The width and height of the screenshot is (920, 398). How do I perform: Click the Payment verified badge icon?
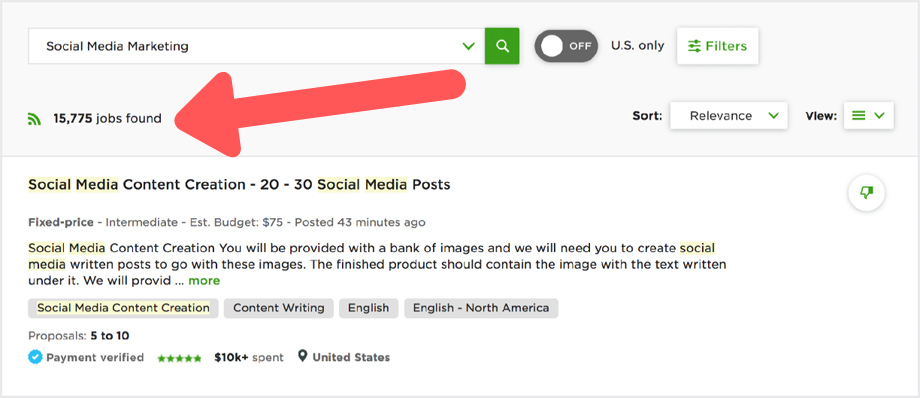pyautogui.click(x=35, y=357)
